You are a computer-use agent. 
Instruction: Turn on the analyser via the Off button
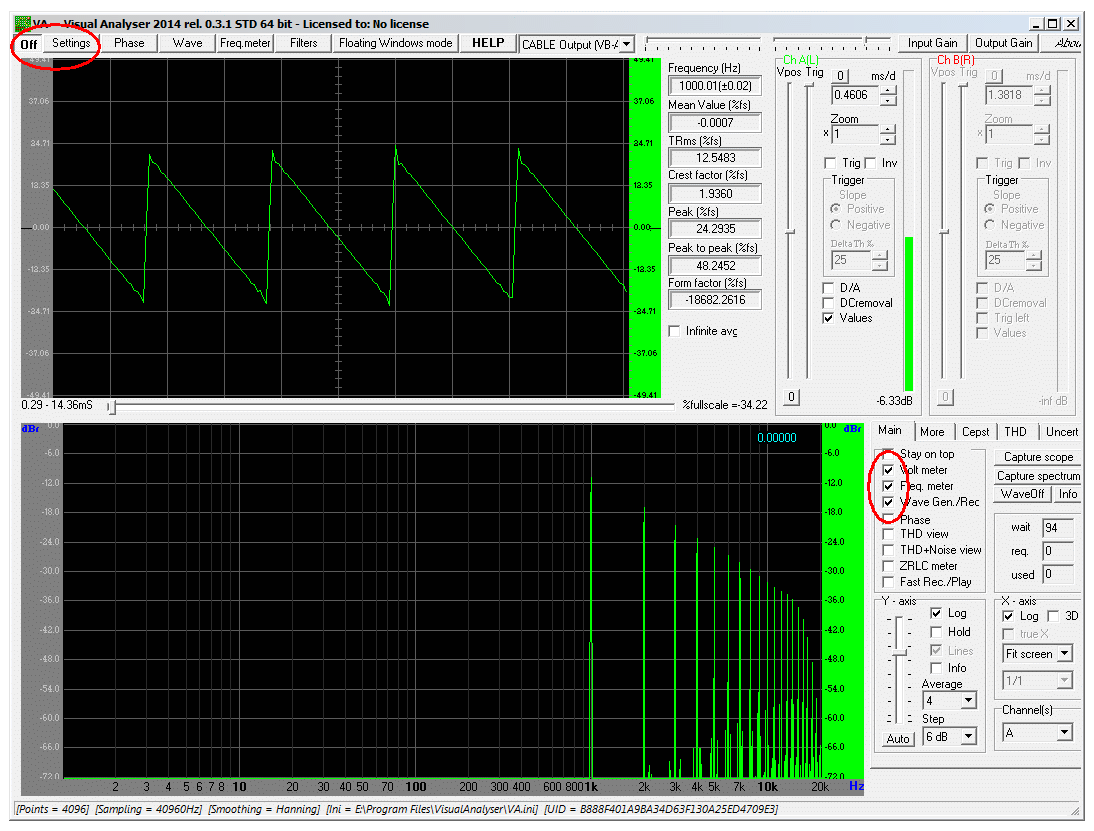tap(28, 45)
